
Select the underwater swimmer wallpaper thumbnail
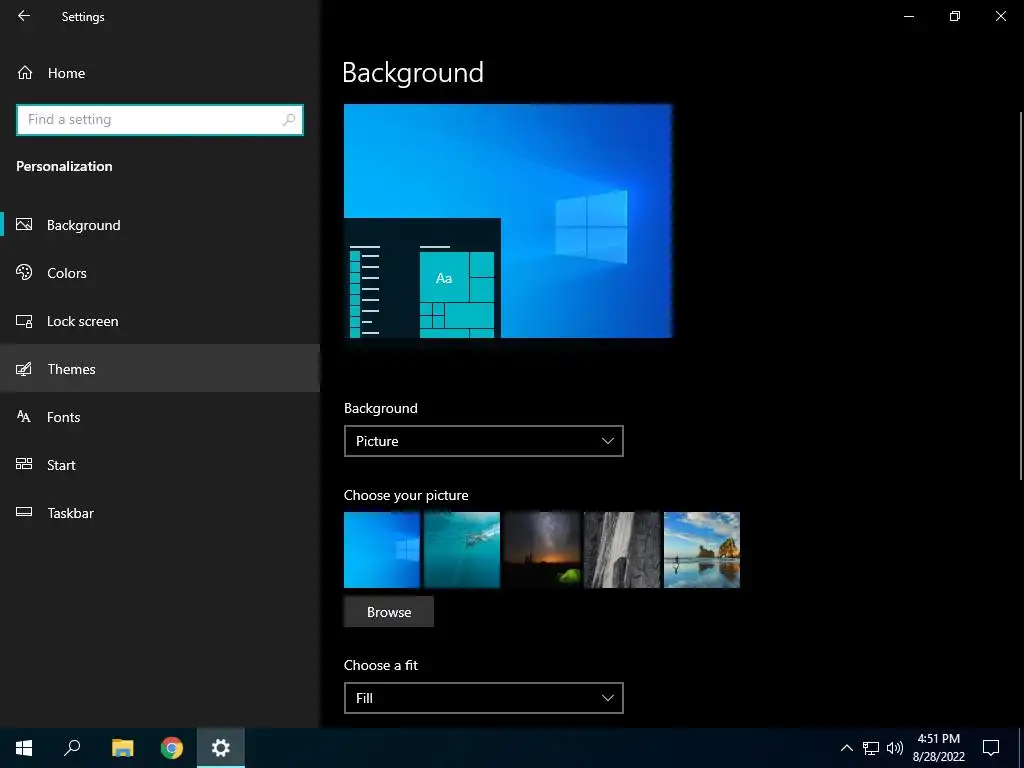(x=462, y=550)
